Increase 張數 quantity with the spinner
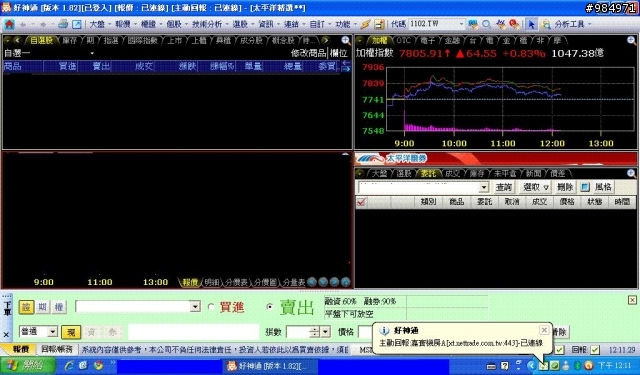The image size is (640, 375). 314,329
